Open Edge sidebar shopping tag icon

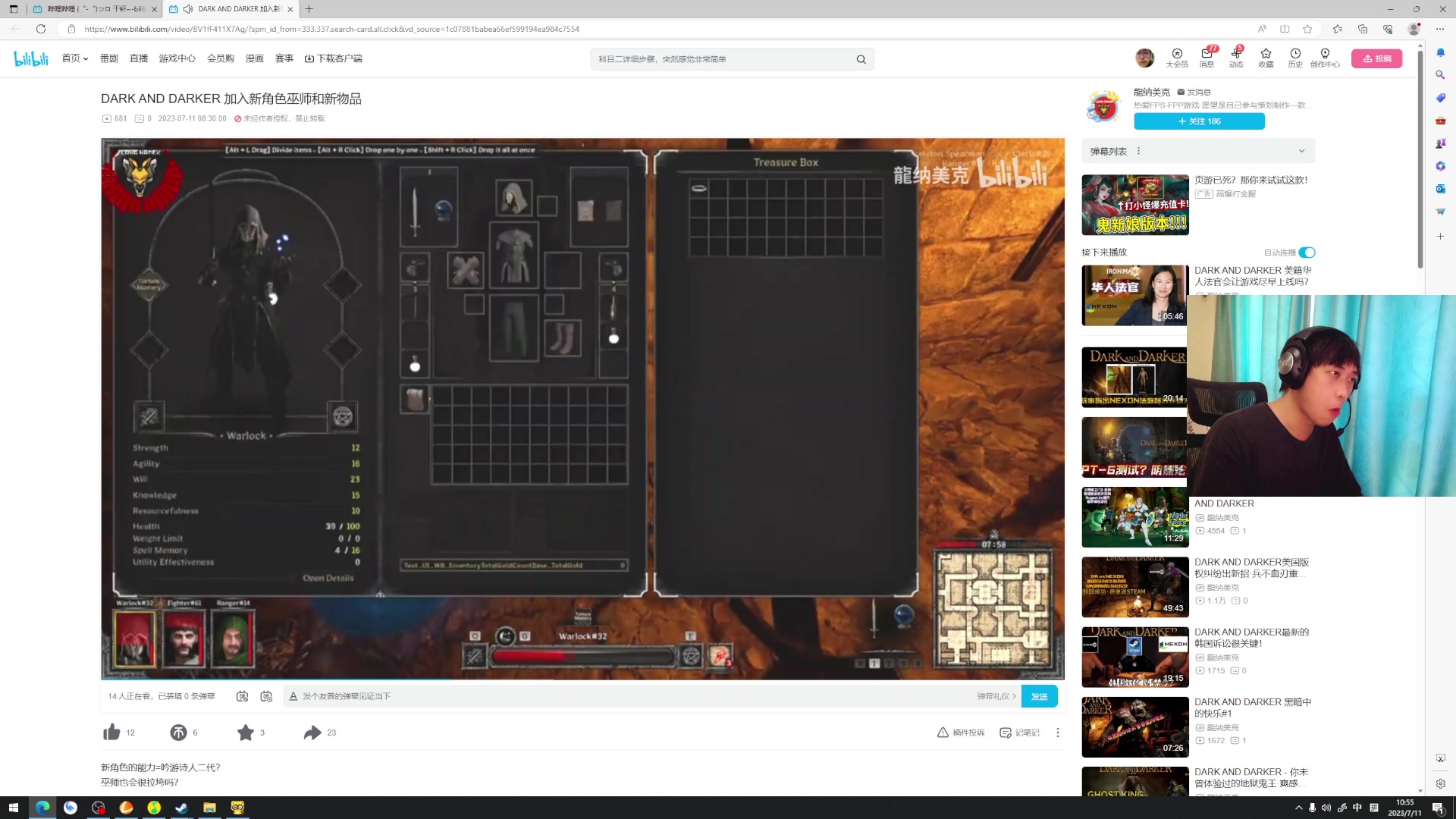1440,98
